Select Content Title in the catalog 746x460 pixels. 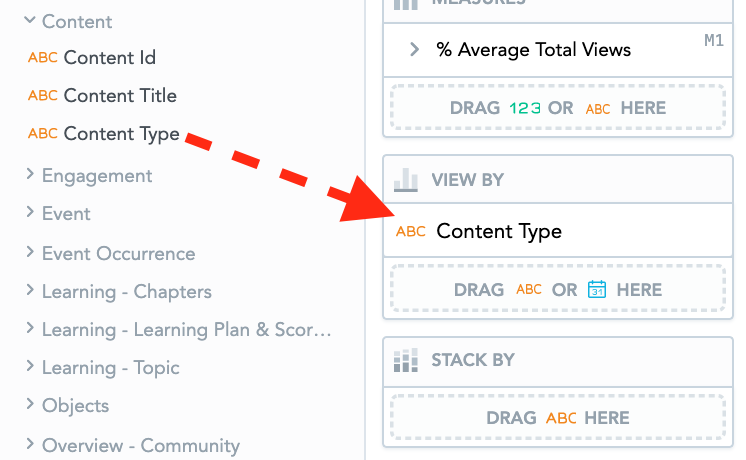tap(120, 96)
